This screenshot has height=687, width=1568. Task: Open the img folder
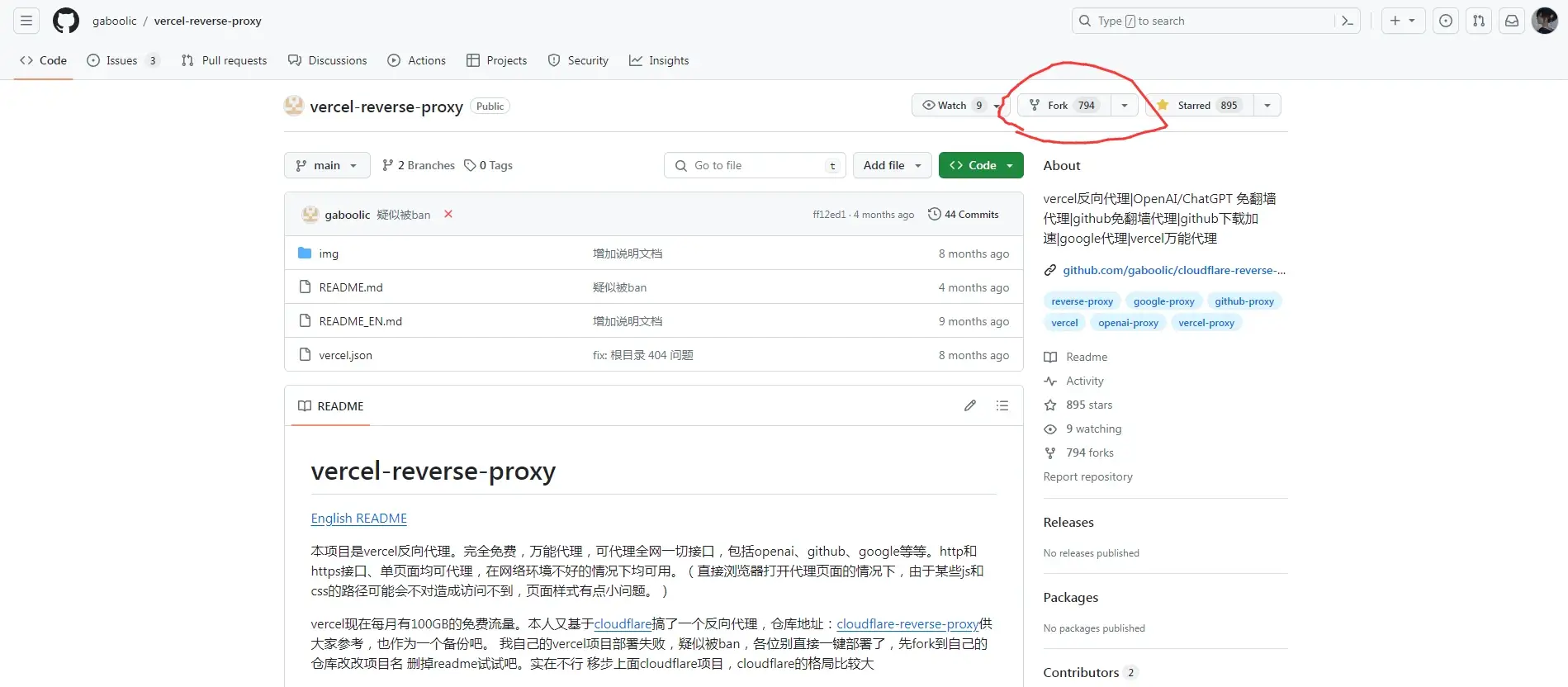[329, 253]
